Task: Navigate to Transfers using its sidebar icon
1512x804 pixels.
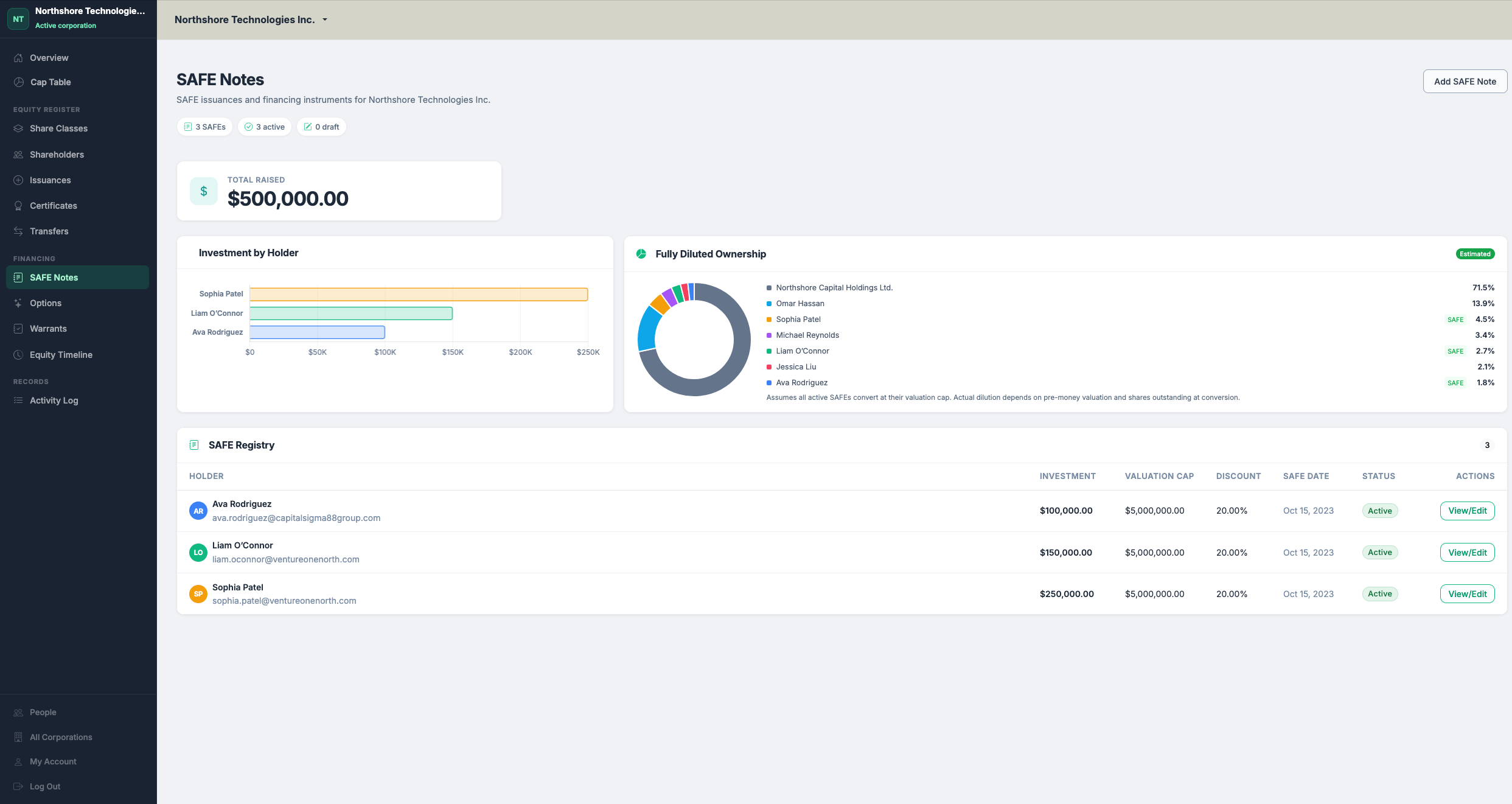Action: [18, 231]
